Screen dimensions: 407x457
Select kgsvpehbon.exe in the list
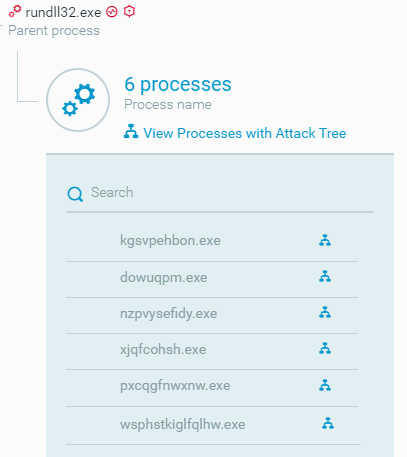(x=170, y=240)
